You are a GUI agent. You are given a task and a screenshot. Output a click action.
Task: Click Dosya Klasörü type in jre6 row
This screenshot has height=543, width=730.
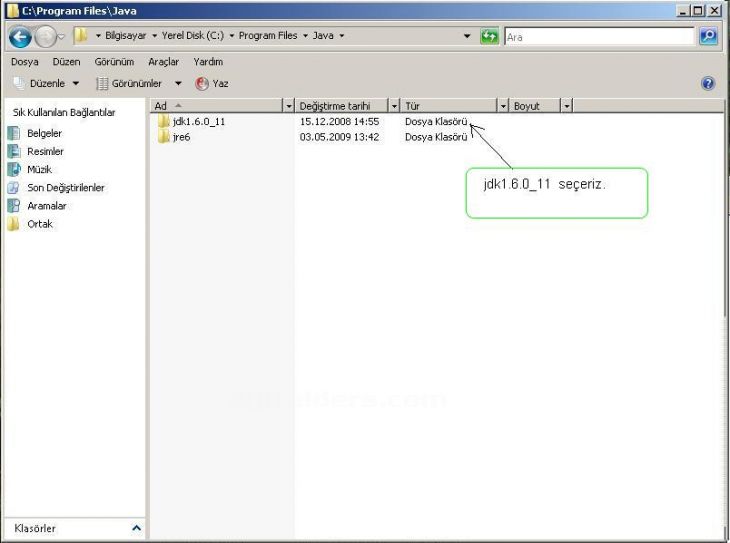[x=436, y=137]
